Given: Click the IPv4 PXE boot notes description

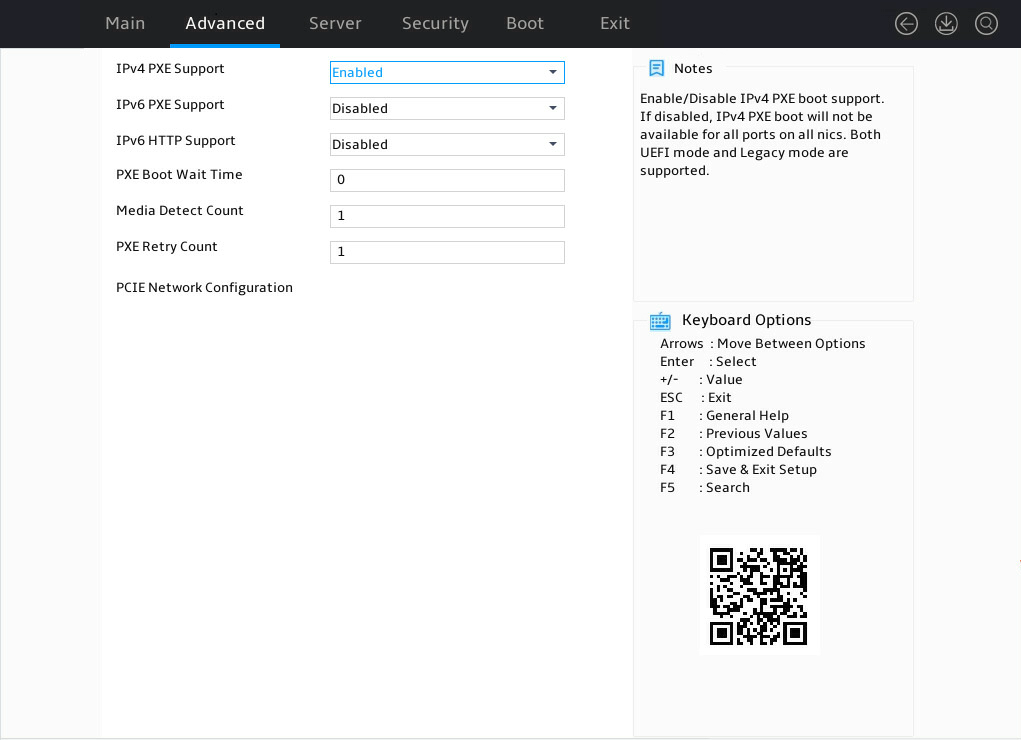Looking at the screenshot, I should click(762, 135).
